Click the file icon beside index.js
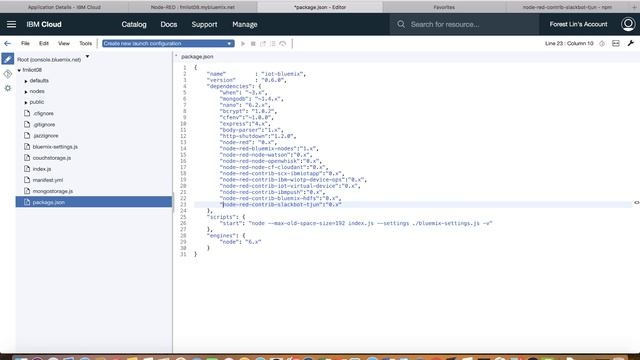This screenshot has height=360, width=640. tap(27, 169)
